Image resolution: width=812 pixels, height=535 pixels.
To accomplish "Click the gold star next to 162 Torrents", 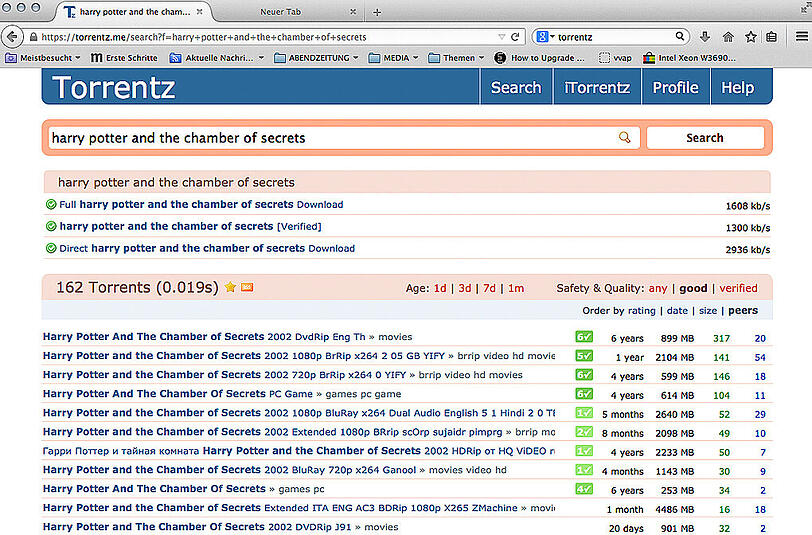I will pos(230,287).
